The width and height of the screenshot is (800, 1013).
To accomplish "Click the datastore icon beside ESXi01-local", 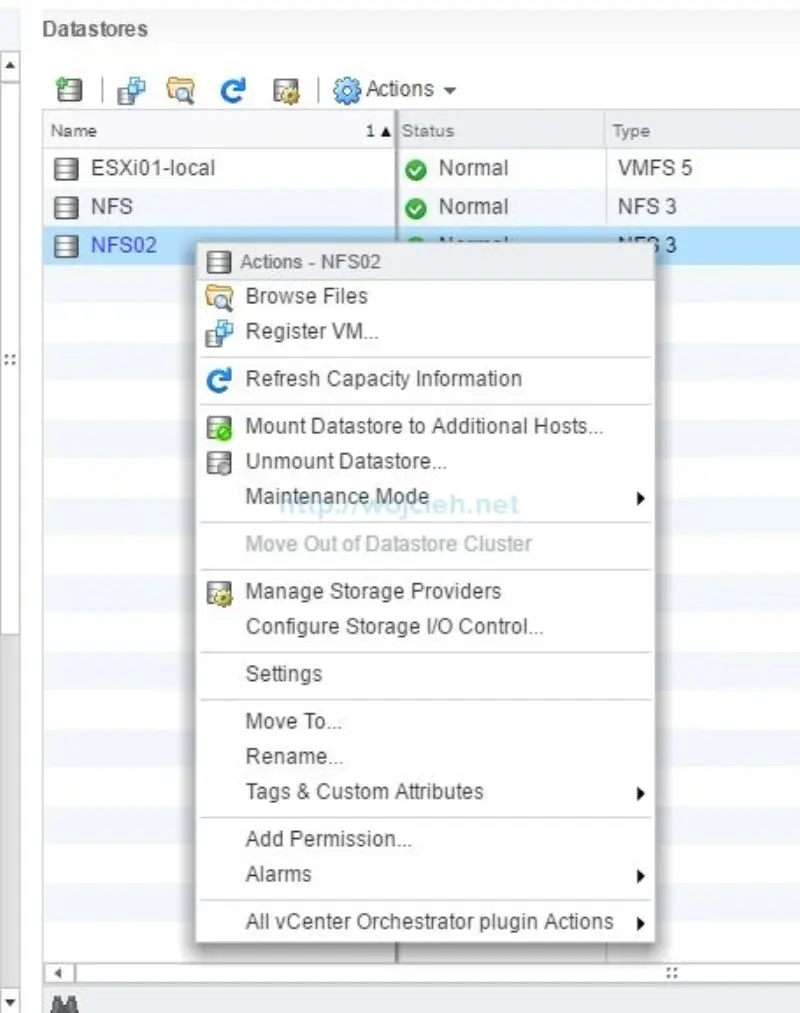I will pyautogui.click(x=65, y=168).
